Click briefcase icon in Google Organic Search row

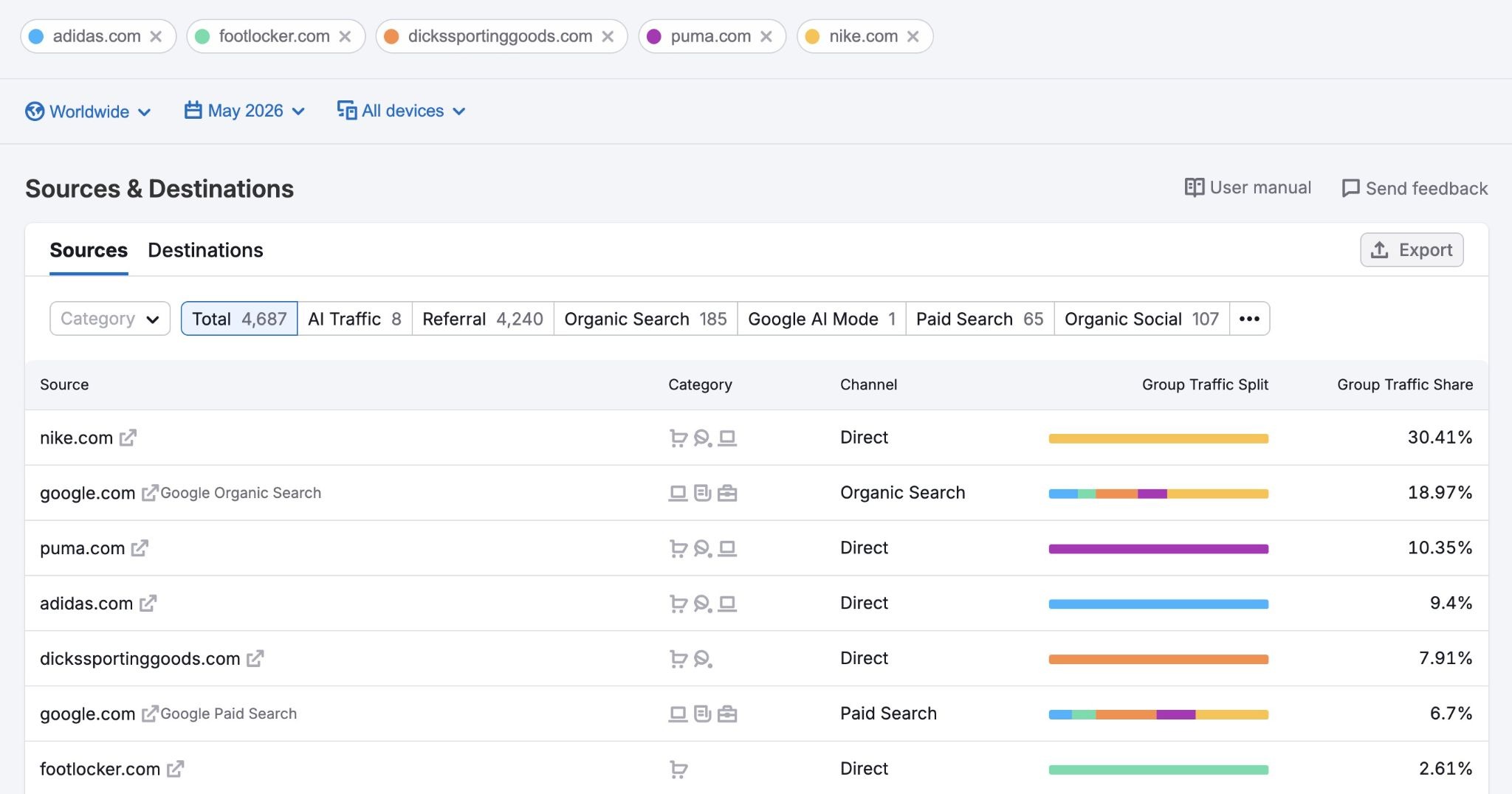[x=727, y=493]
